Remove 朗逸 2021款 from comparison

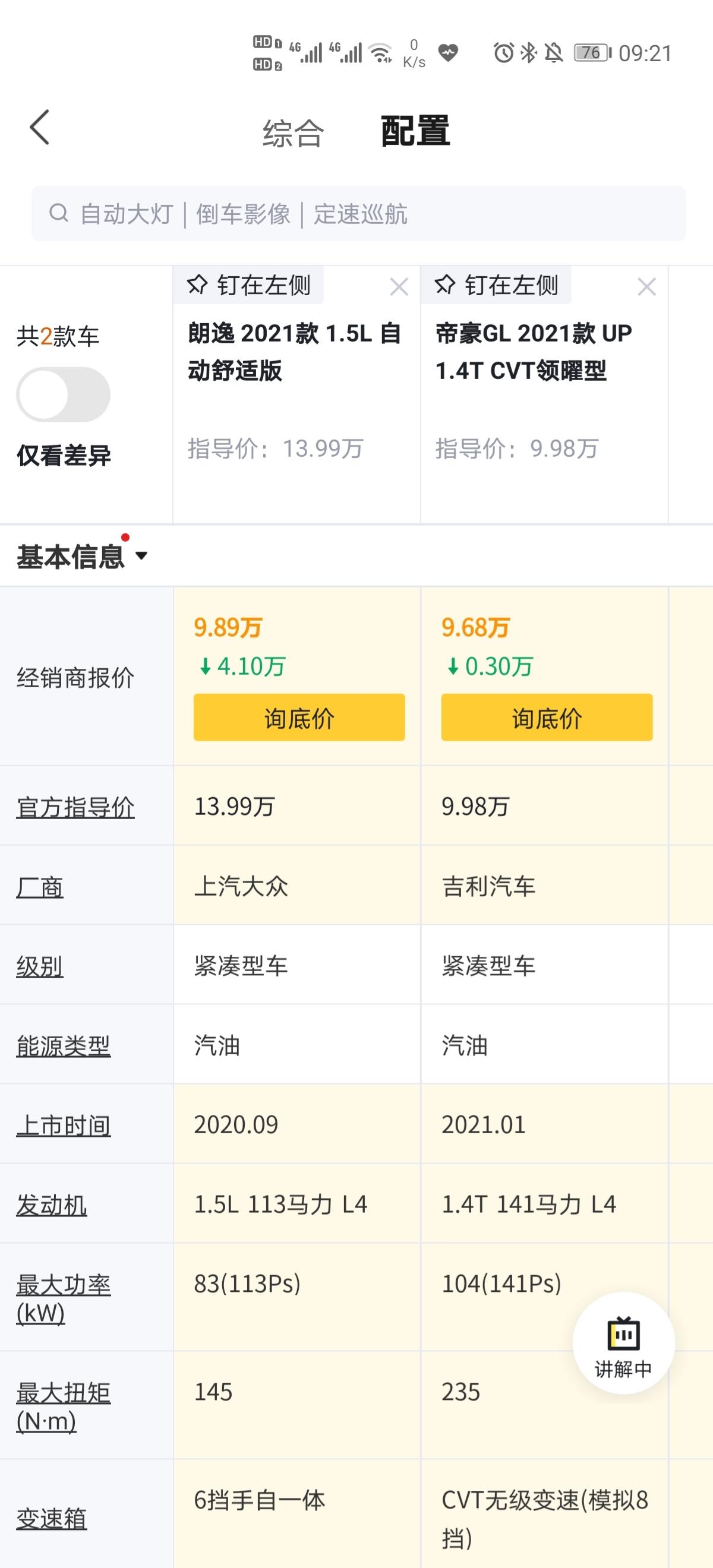point(399,287)
